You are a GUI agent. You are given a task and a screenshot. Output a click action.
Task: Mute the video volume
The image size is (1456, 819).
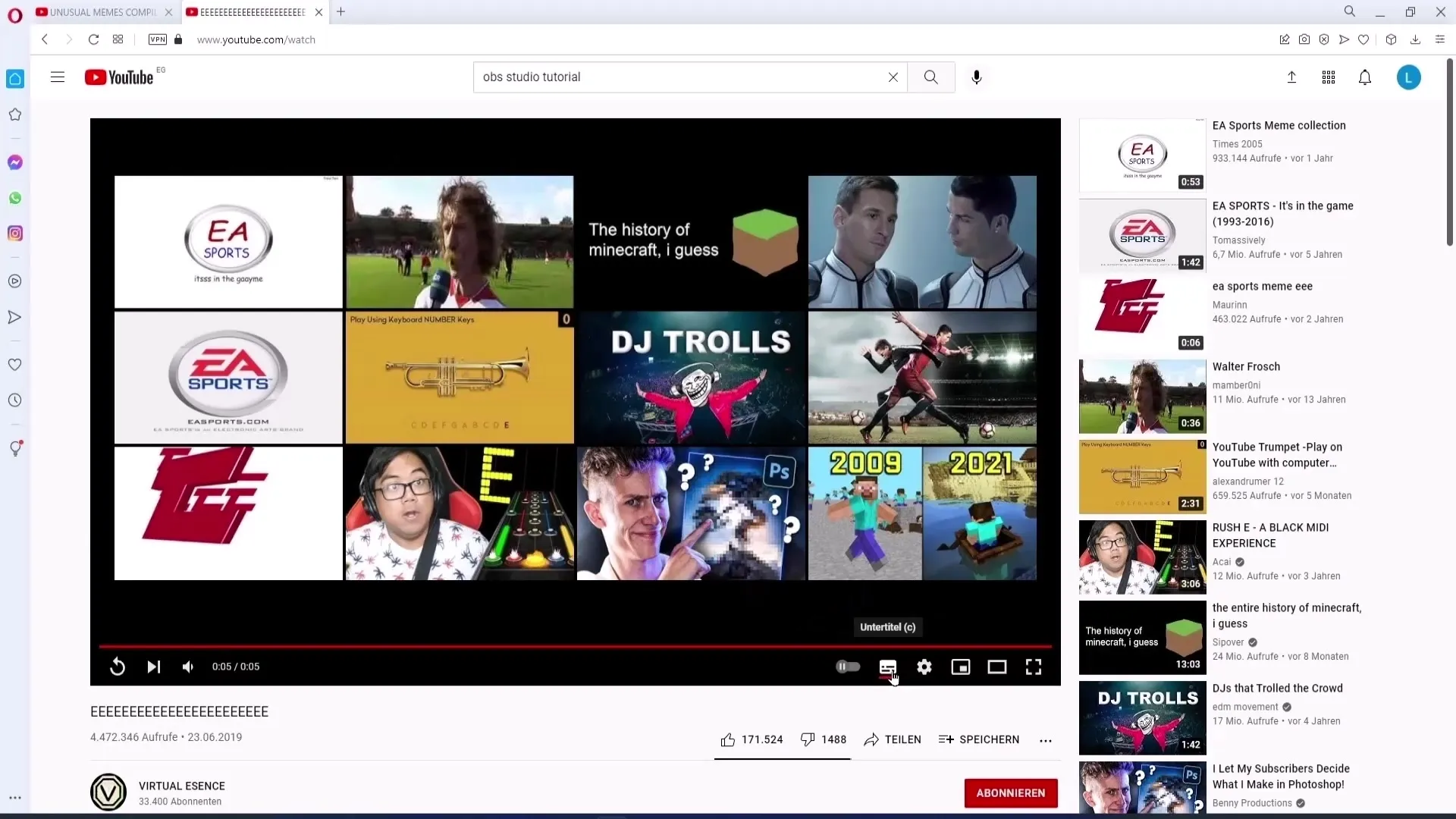coord(188,667)
